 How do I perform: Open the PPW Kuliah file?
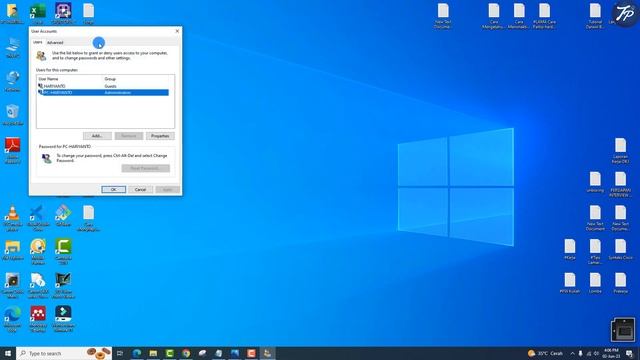(570, 283)
